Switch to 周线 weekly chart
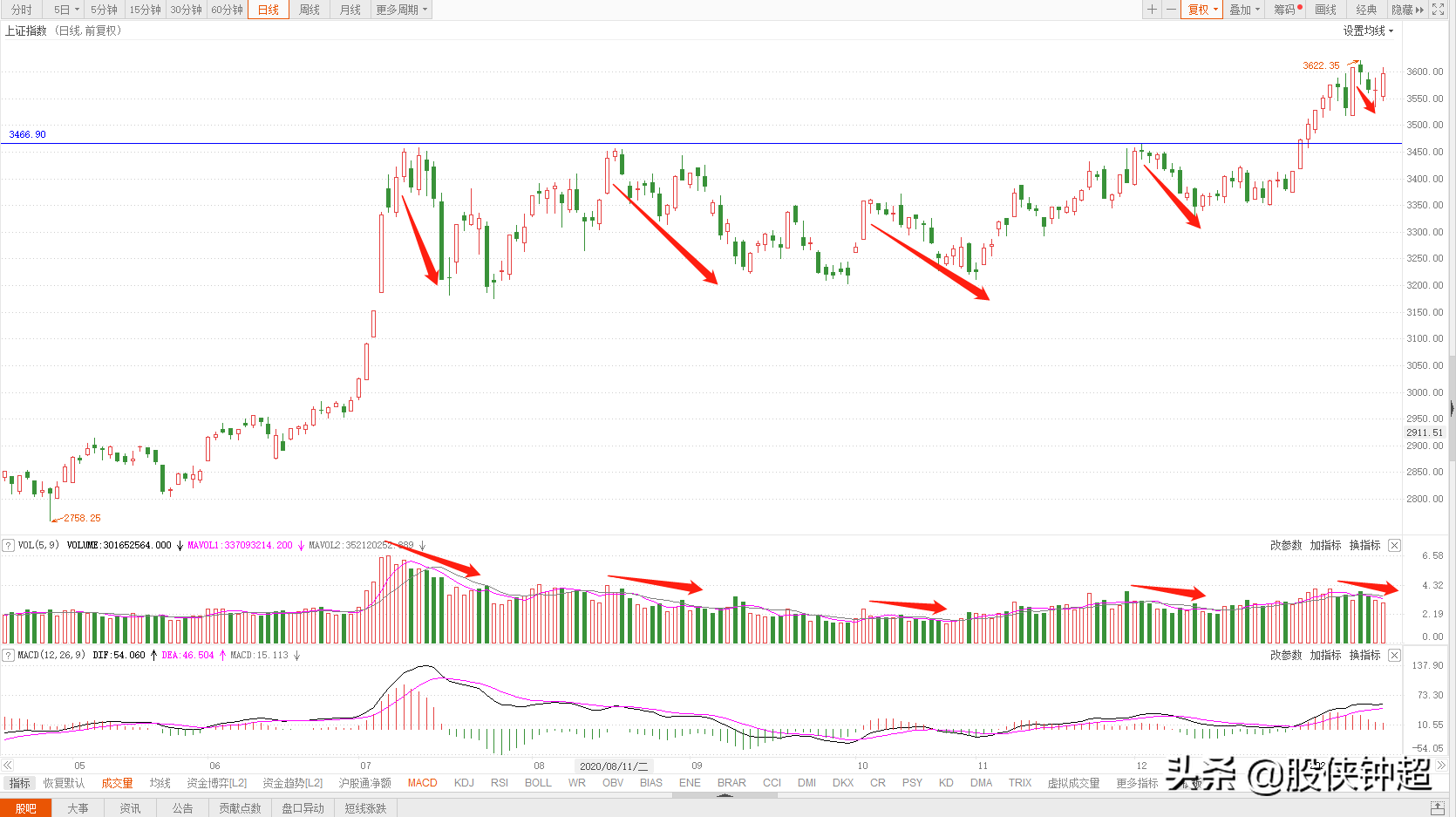Viewport: 1456px width, 817px height. click(x=310, y=10)
